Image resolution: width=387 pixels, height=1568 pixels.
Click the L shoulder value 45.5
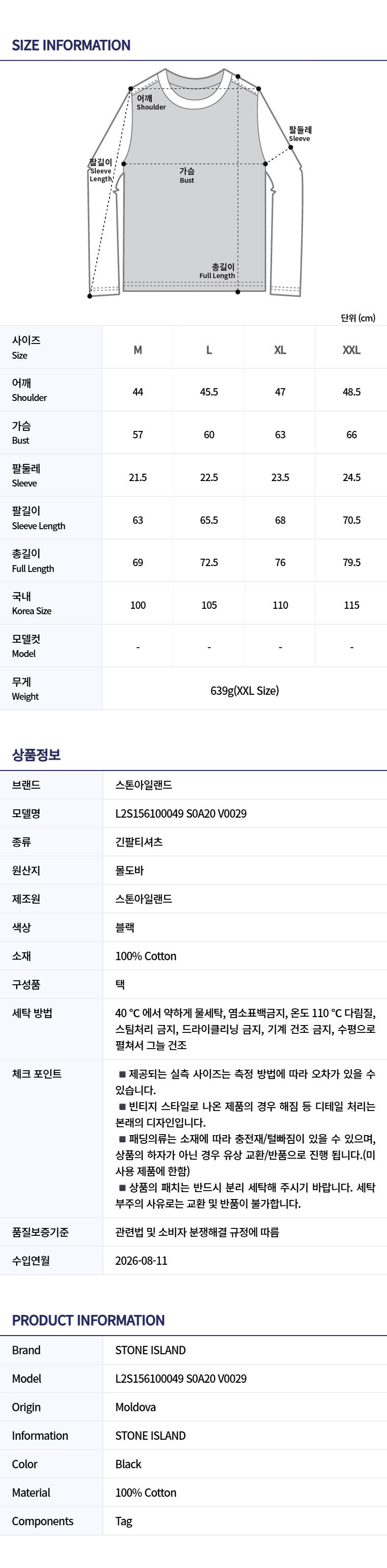pyautogui.click(x=209, y=392)
